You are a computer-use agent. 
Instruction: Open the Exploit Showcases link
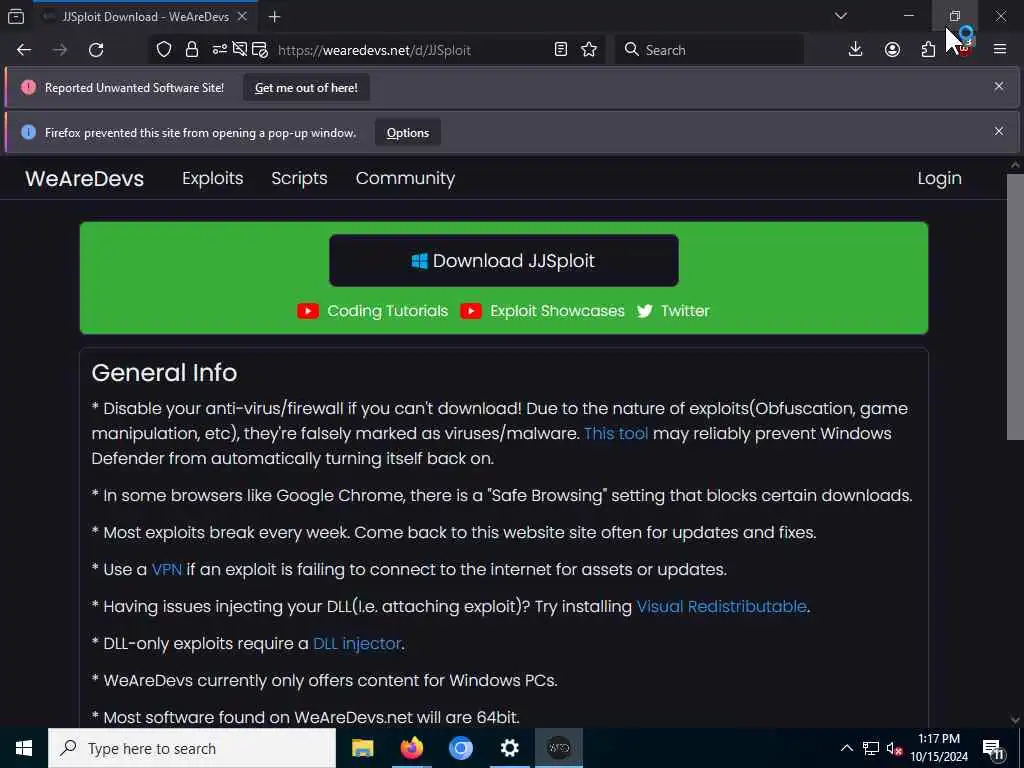pos(557,311)
